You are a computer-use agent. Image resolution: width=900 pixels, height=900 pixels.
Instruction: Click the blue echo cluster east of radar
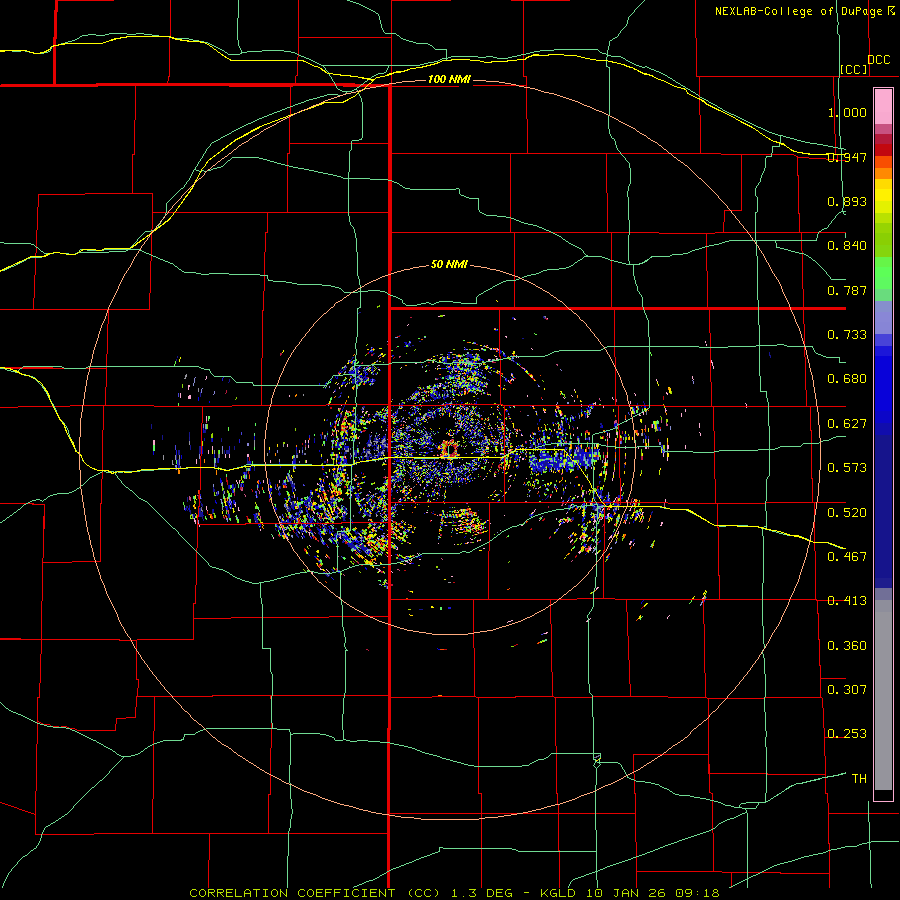(x=565, y=458)
